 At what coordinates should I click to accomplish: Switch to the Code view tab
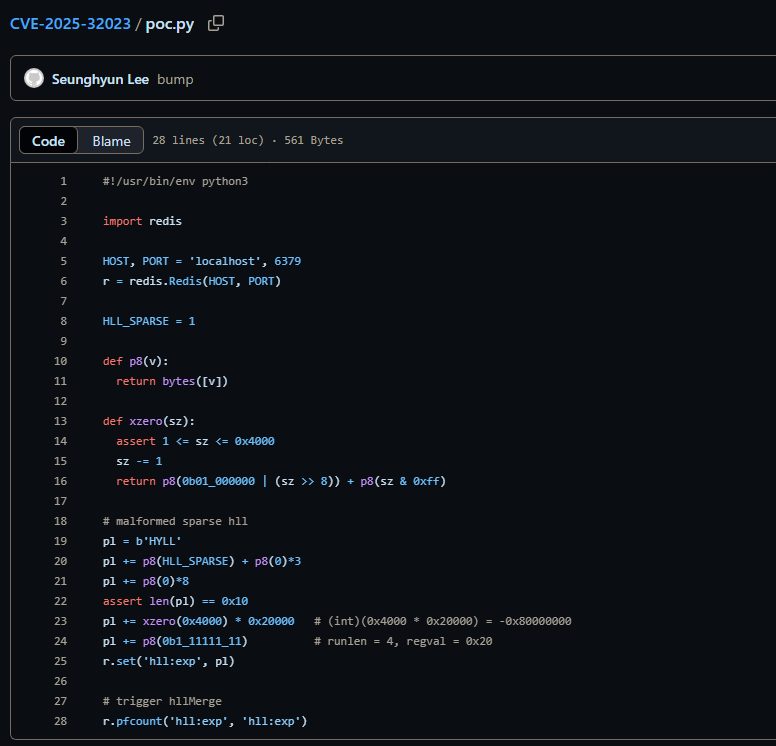(48, 141)
